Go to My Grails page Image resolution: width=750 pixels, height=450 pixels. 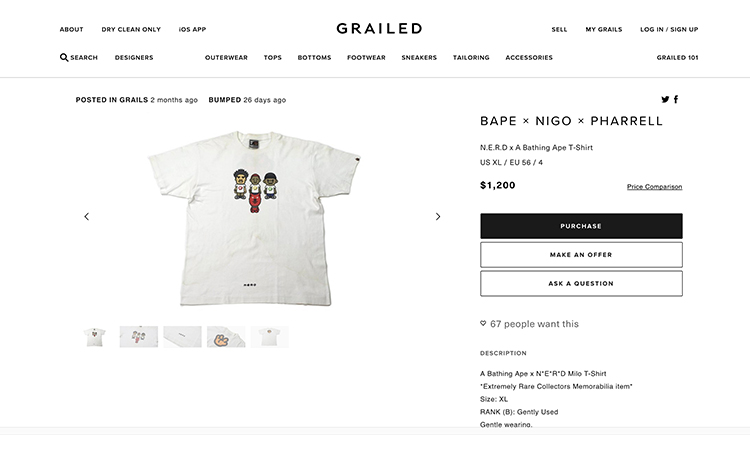[x=603, y=30]
